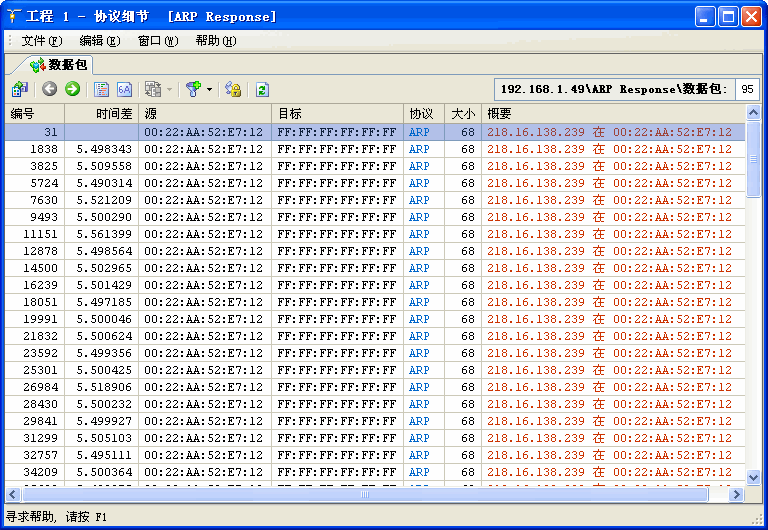Click the menu bar drag grip handle

(10, 41)
